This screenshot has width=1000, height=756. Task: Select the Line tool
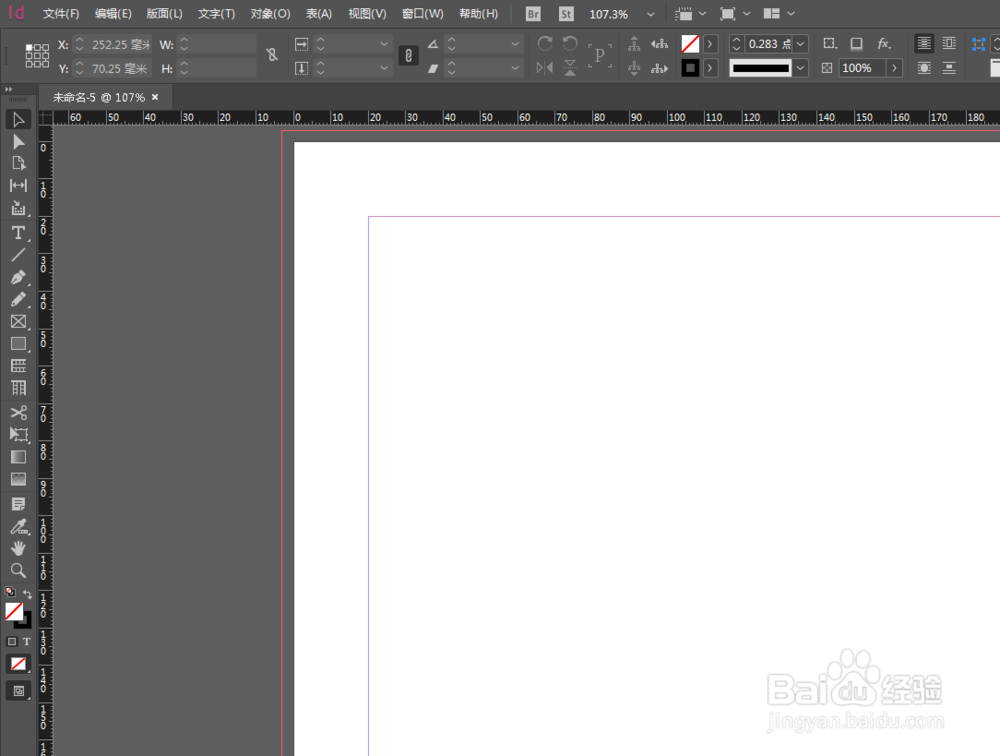[18, 255]
